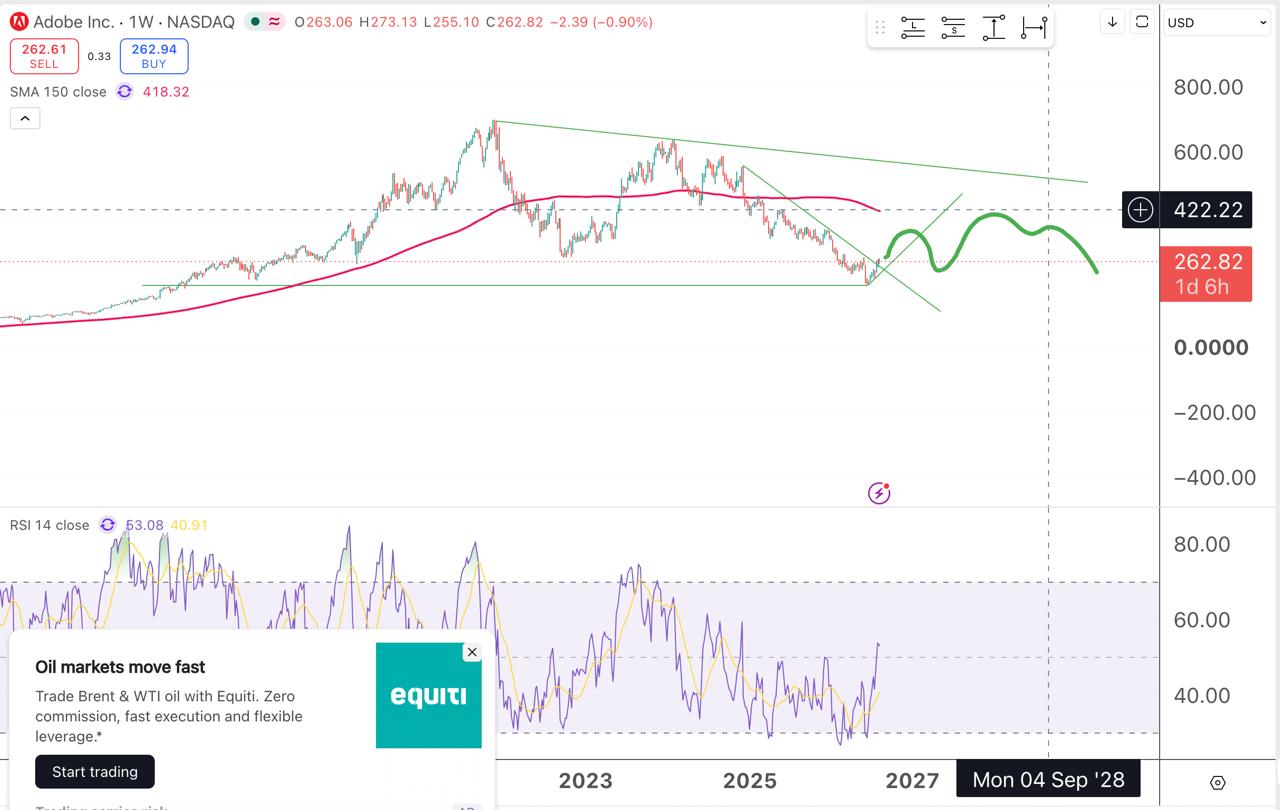Open chart settings gear at bottom right
The image size is (1280, 810).
1218,782
